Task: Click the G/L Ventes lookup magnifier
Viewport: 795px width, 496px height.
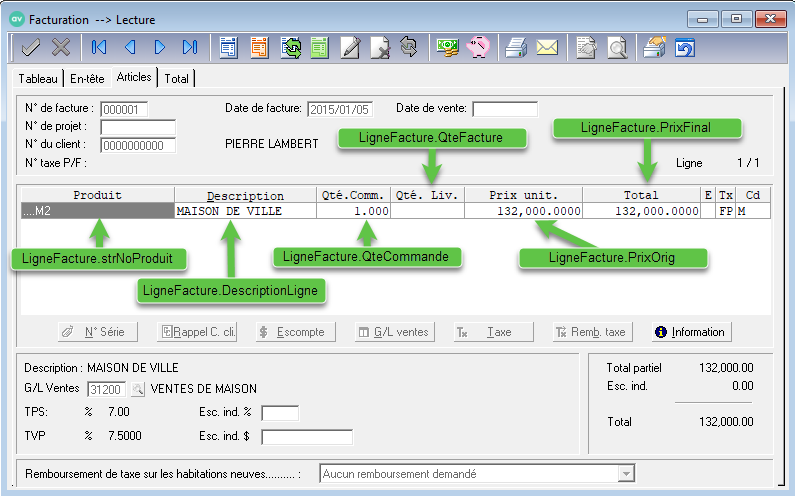Action: (x=138, y=389)
